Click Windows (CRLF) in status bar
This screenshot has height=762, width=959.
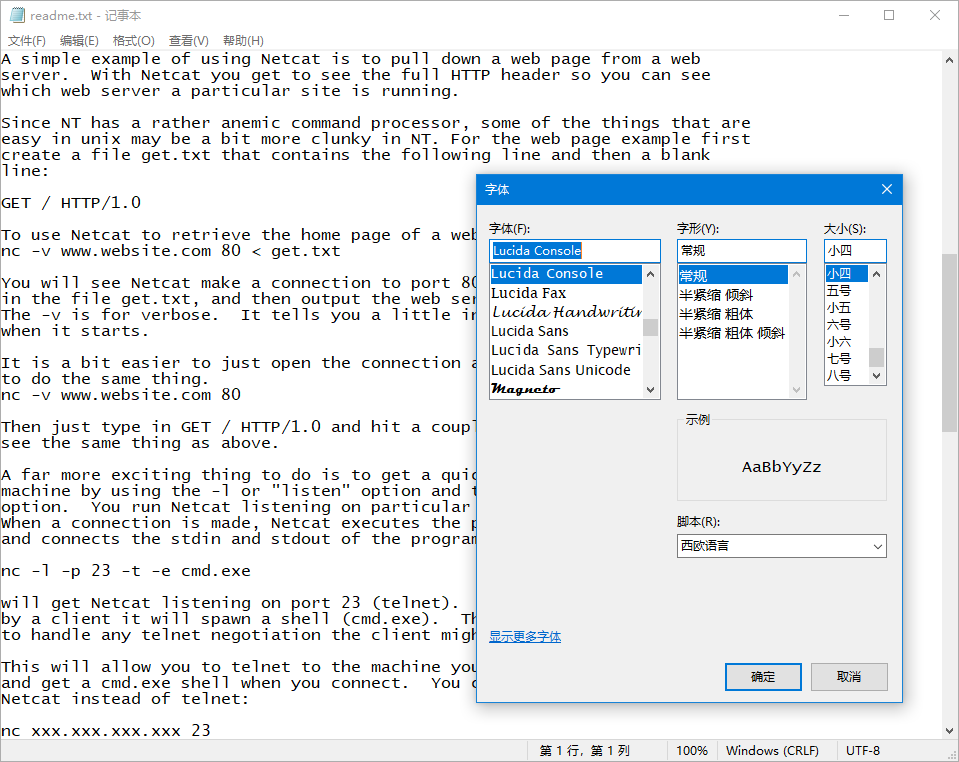pos(772,750)
